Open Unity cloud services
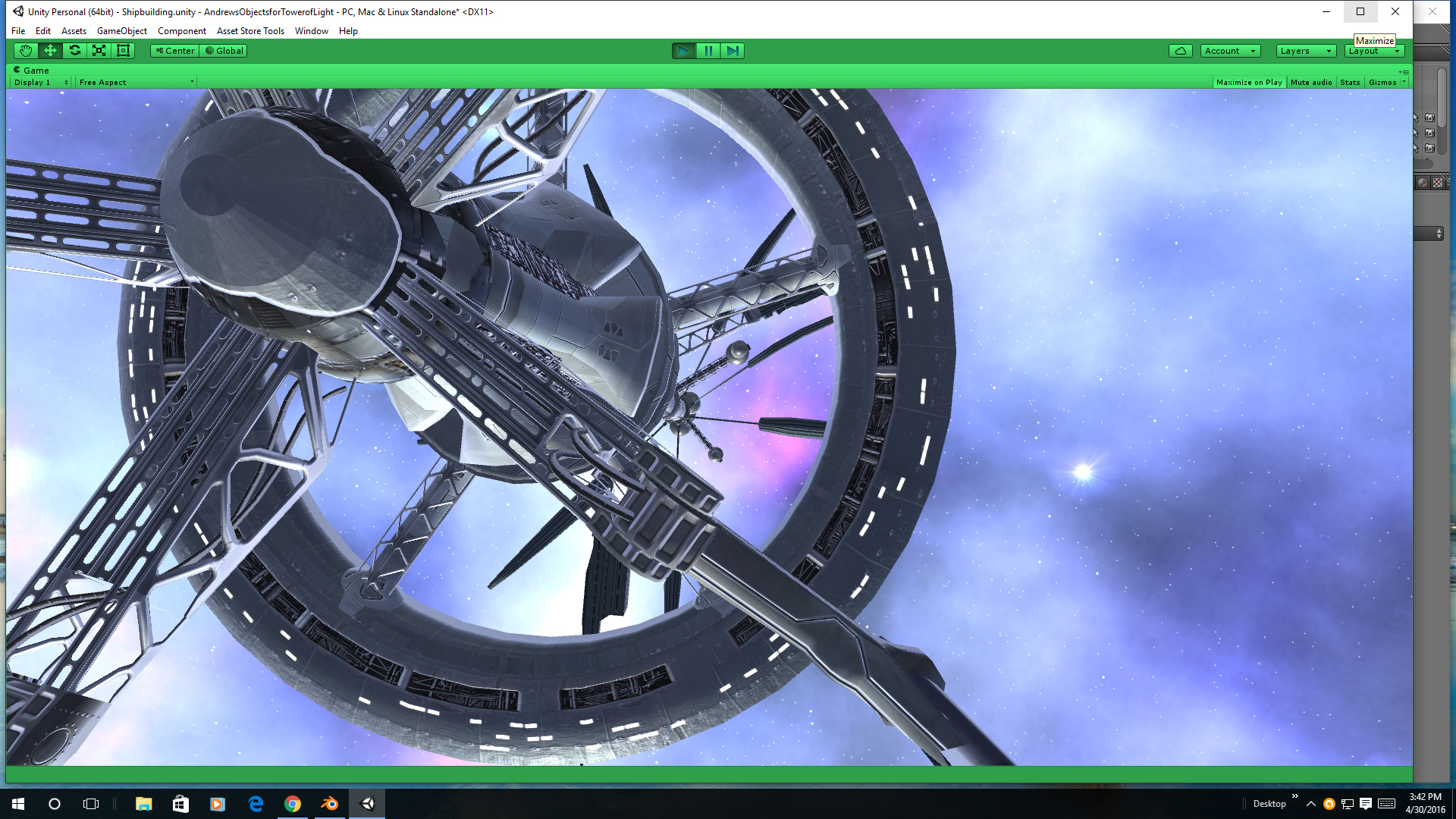 [1181, 51]
